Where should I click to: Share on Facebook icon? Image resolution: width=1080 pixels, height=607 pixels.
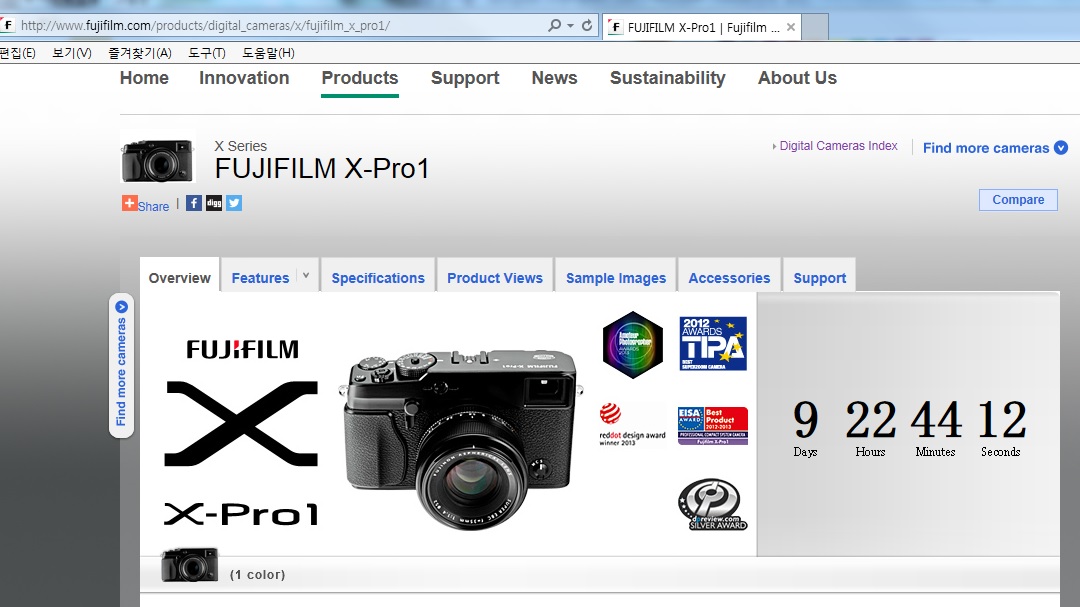tap(194, 203)
